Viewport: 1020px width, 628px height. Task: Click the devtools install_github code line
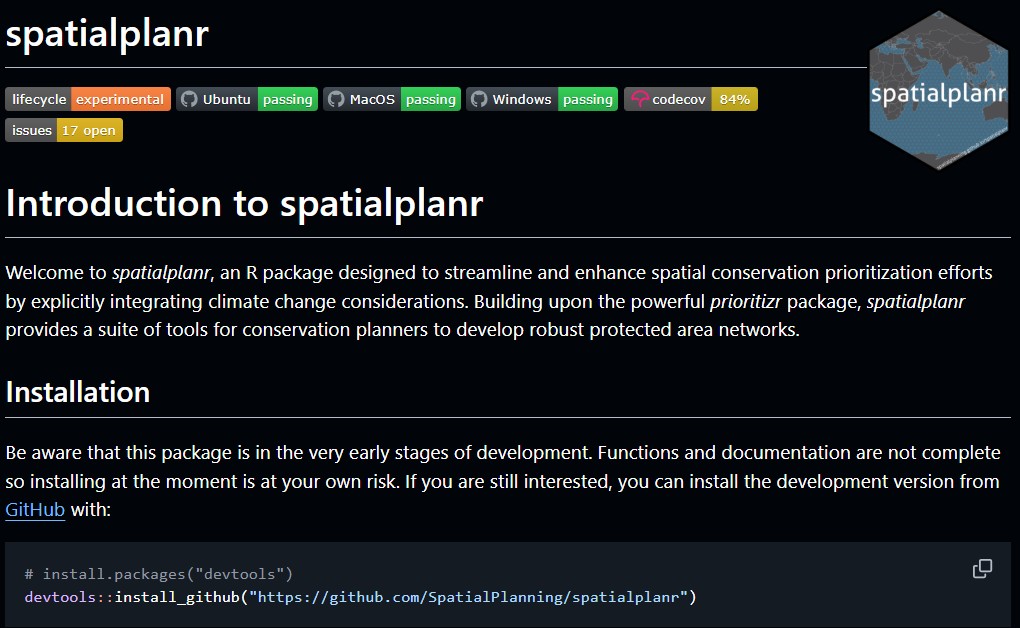click(x=360, y=597)
